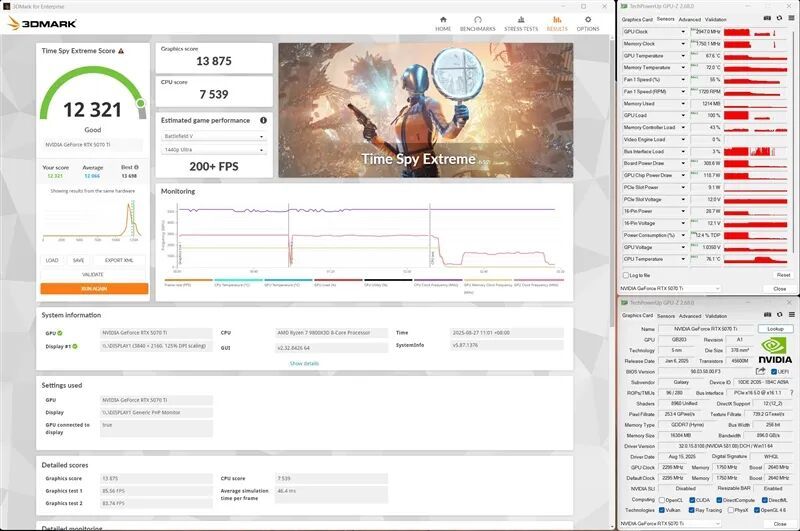Click the info icon beside Estimated game performance
The image size is (800, 531).
(x=263, y=120)
